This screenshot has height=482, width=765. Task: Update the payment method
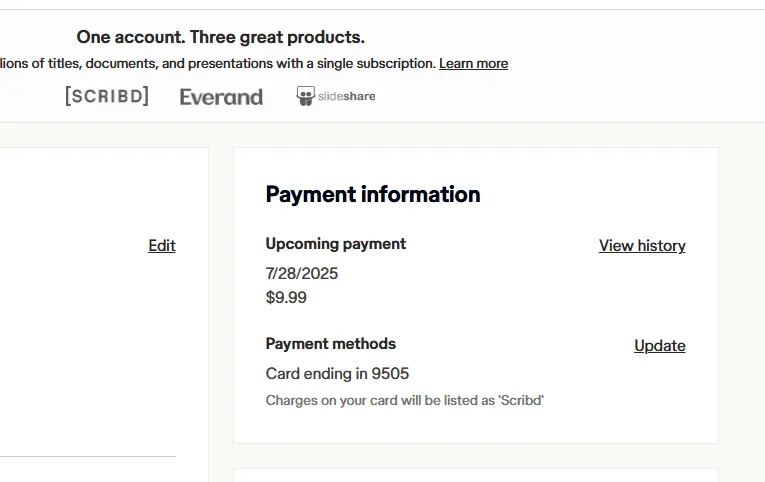tap(660, 345)
